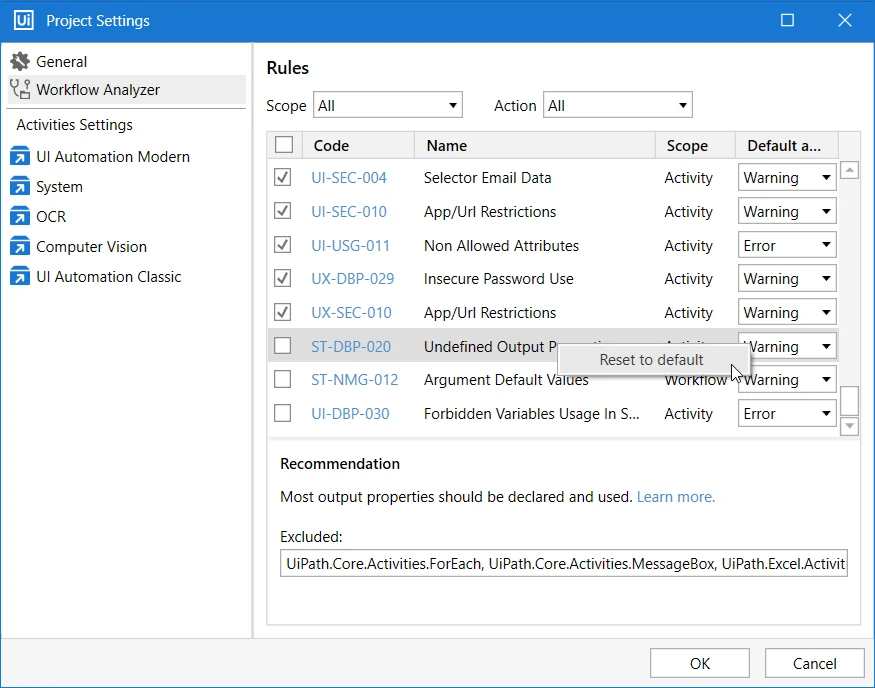This screenshot has height=688, width=875.
Task: Open default action dropdown for UI-SEC-010
Action: (x=787, y=211)
